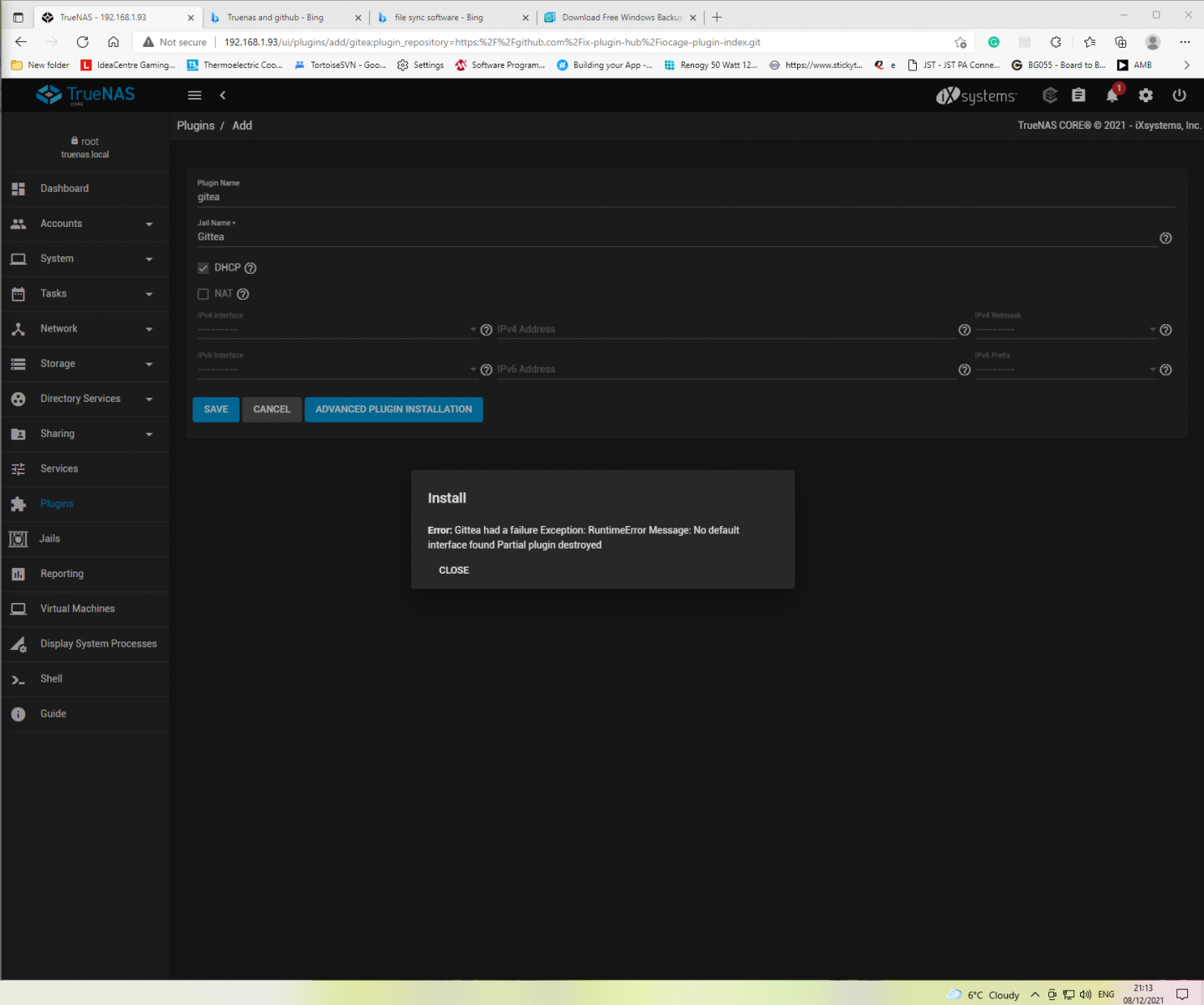
Task: Uncheck the DHCP checkbox
Action: pos(203,268)
